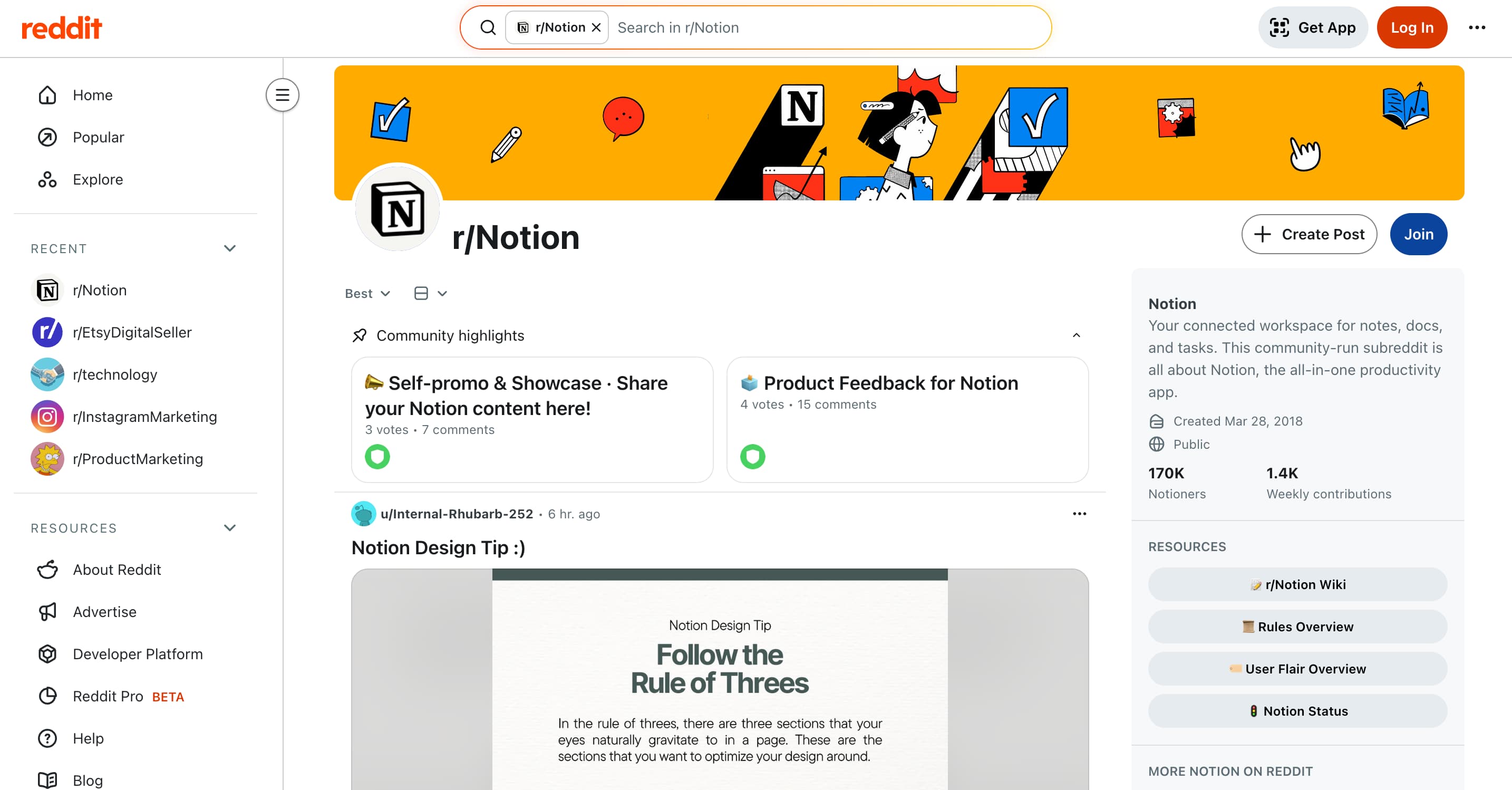Click the r/Notion community avatar in sidebar
Image resolution: width=1512 pixels, height=790 pixels.
pos(47,290)
